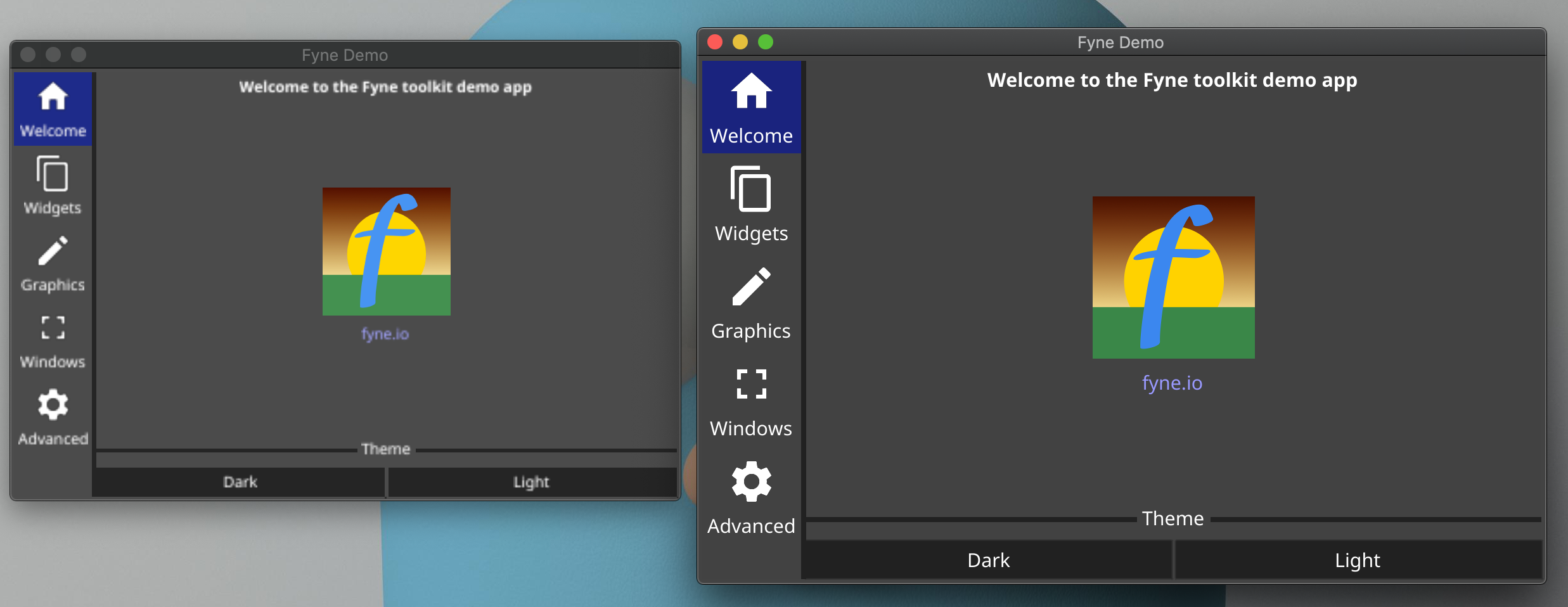Open the fyne.io link in the left window
Viewport: 1568px width, 607px height.
coord(385,334)
